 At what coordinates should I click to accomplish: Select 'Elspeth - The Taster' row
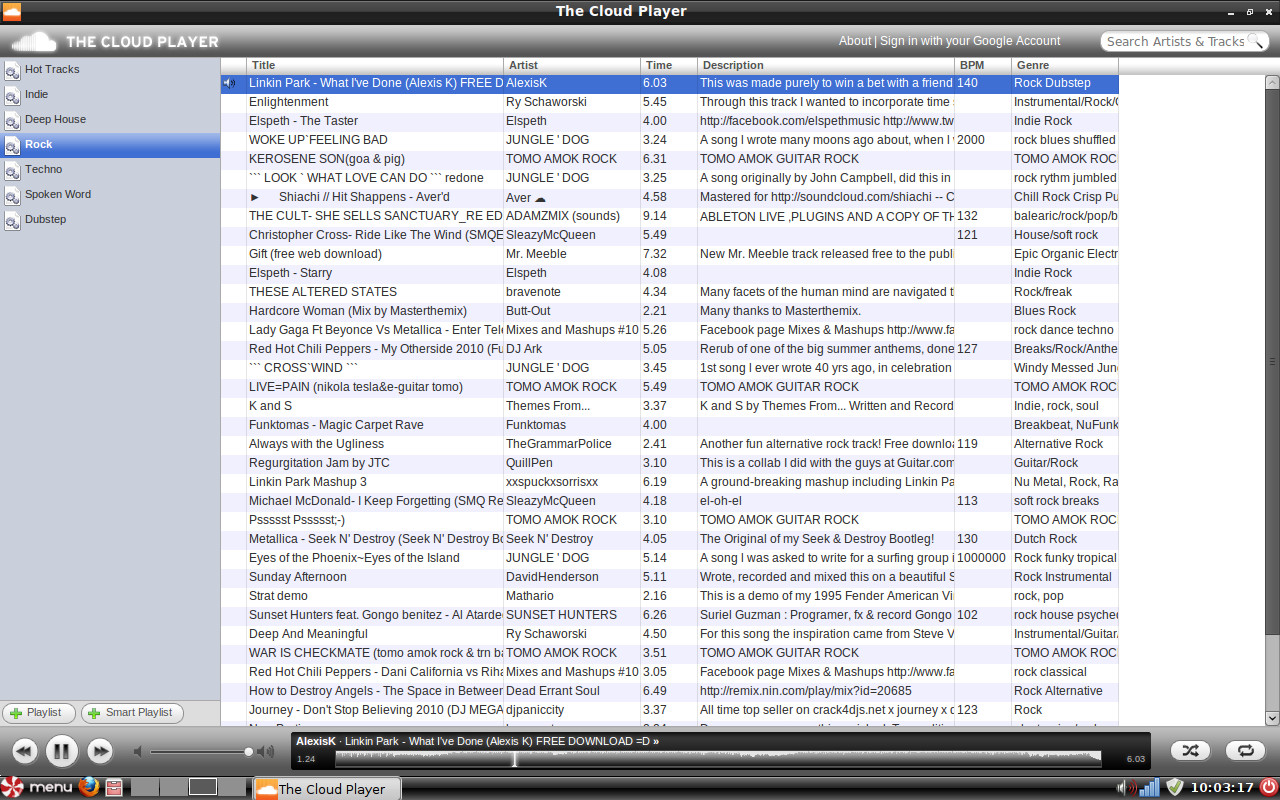click(669, 121)
